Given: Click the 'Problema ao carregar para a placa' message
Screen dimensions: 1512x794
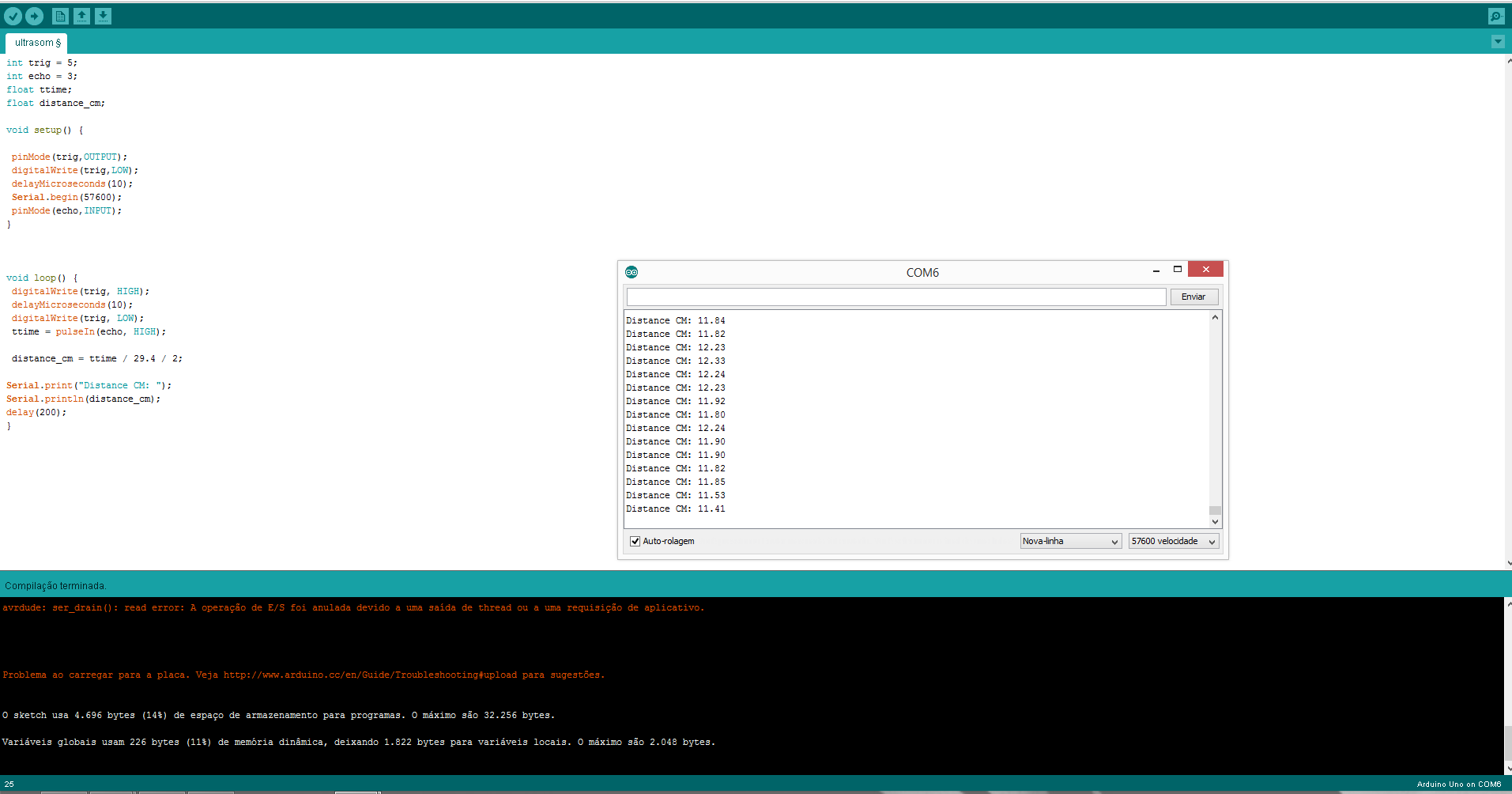Looking at the screenshot, I should pyautogui.click(x=304, y=675).
